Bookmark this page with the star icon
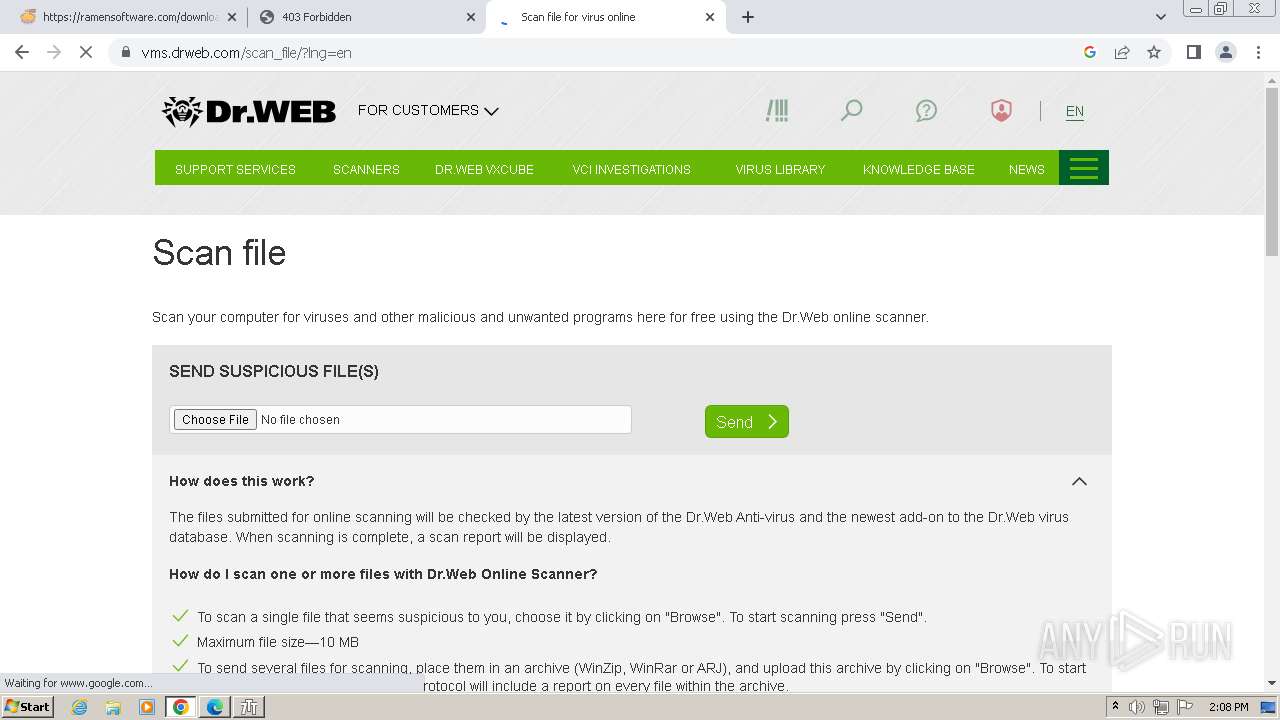The width and height of the screenshot is (1280, 720). 1154,52
